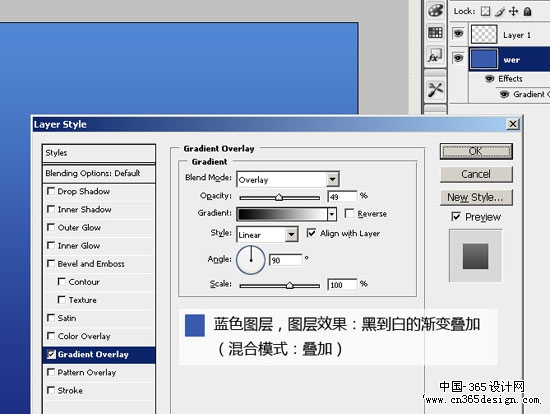
Task: Select Blending Options: Default
Action: (x=99, y=173)
